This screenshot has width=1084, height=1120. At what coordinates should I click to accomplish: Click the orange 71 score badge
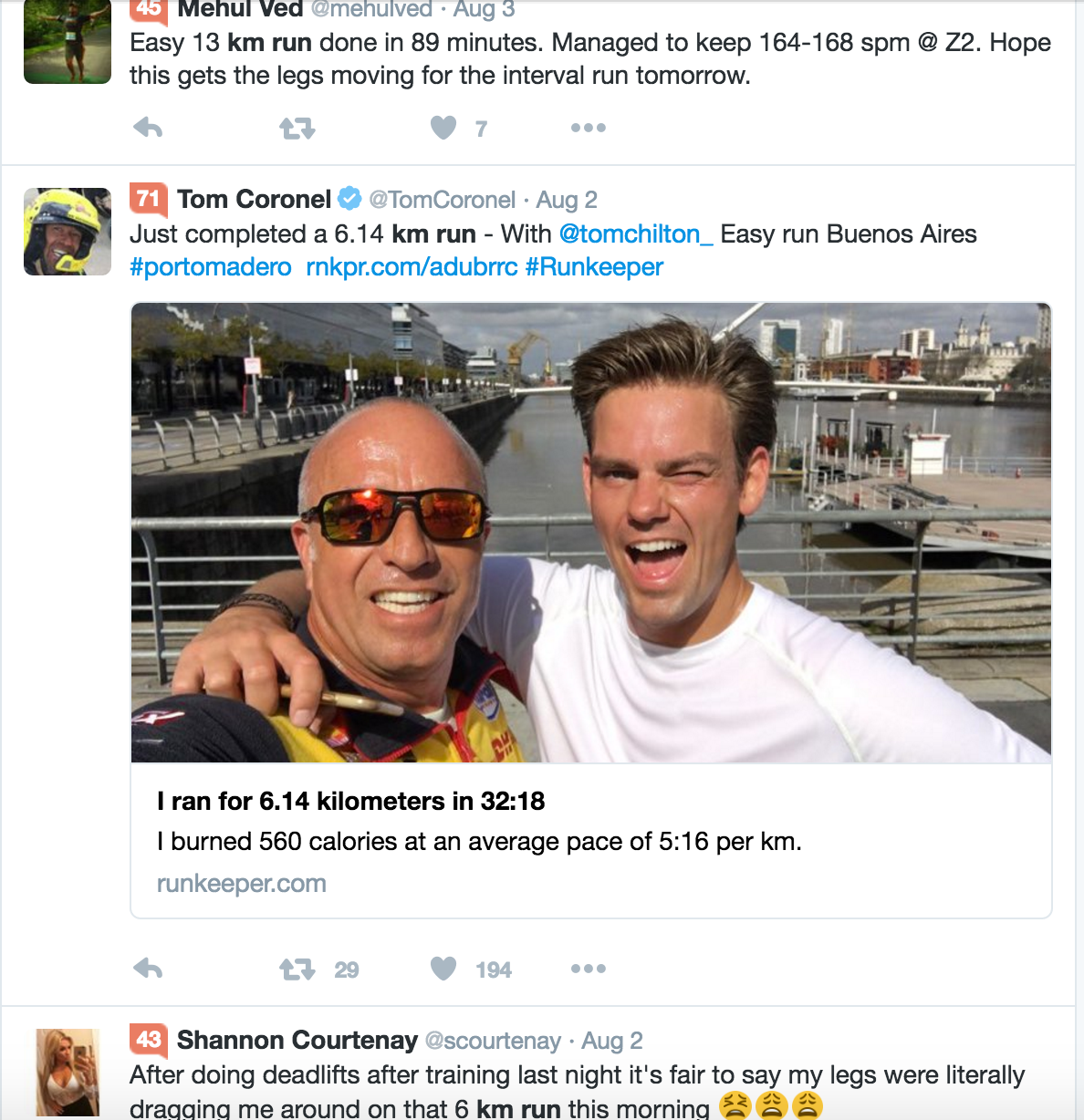[149, 198]
